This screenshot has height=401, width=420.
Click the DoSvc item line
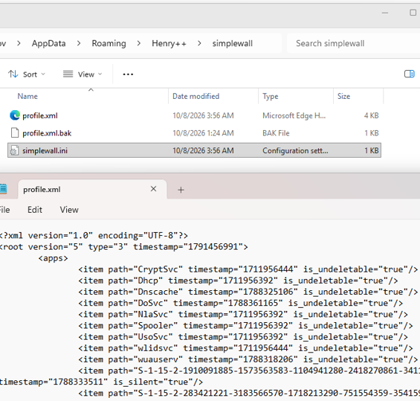tap(241, 303)
